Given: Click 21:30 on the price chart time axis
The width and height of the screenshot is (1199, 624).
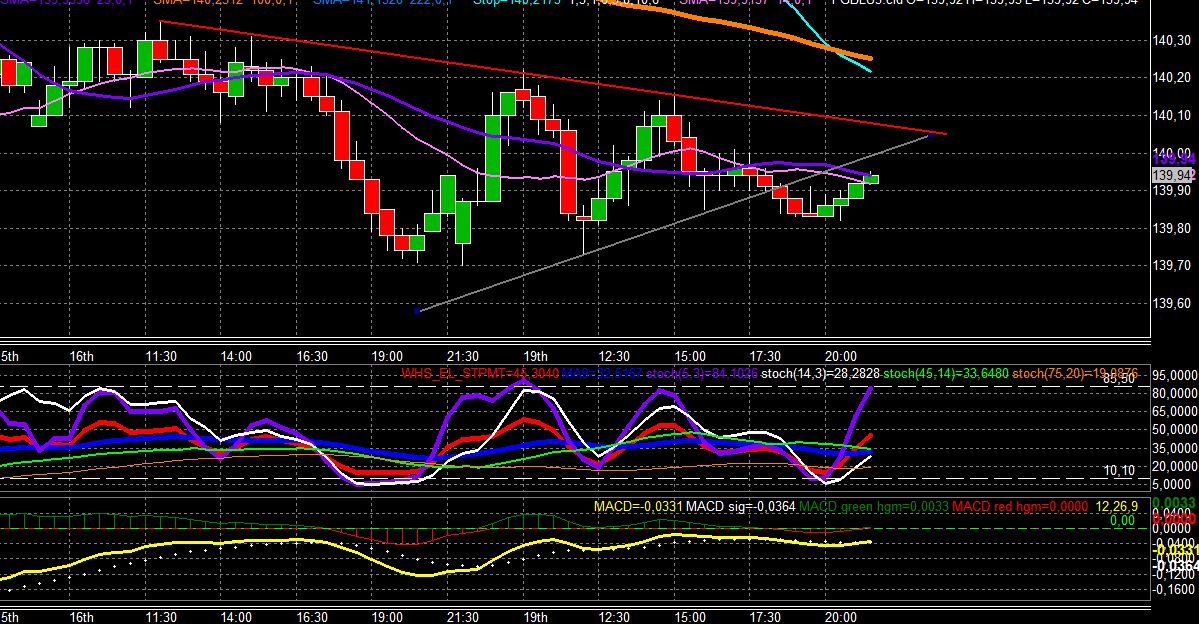Looking at the screenshot, I should (x=463, y=356).
